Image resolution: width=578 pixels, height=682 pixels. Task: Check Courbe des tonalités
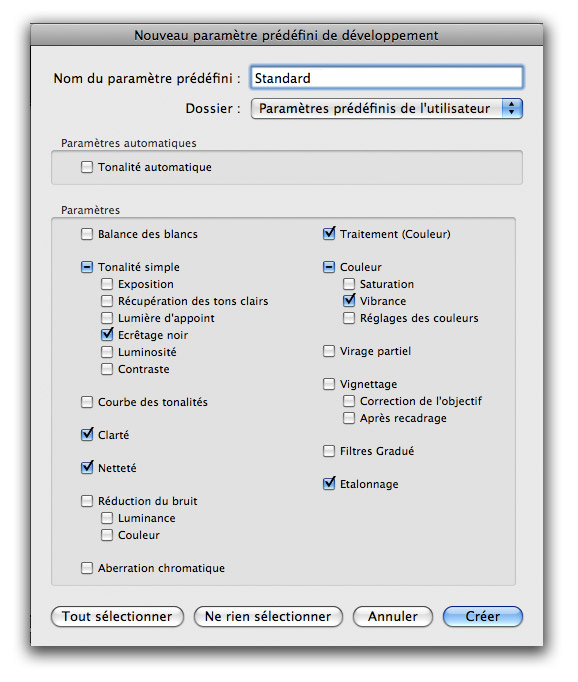(x=87, y=402)
